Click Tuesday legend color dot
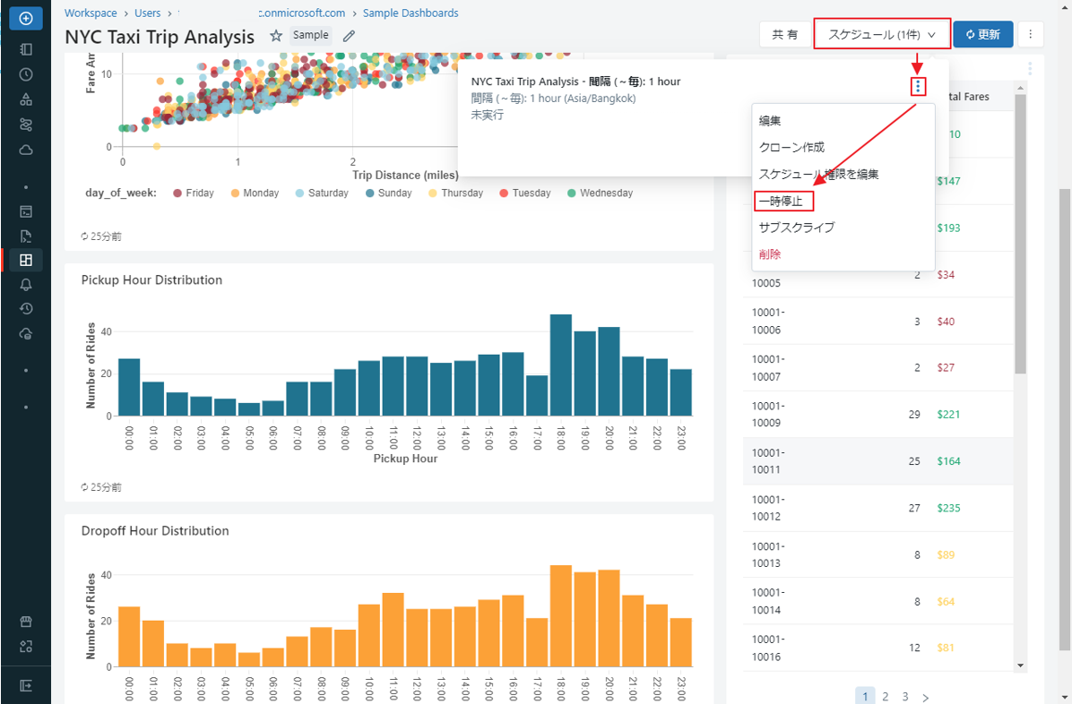The height and width of the screenshot is (704, 1072). point(504,193)
